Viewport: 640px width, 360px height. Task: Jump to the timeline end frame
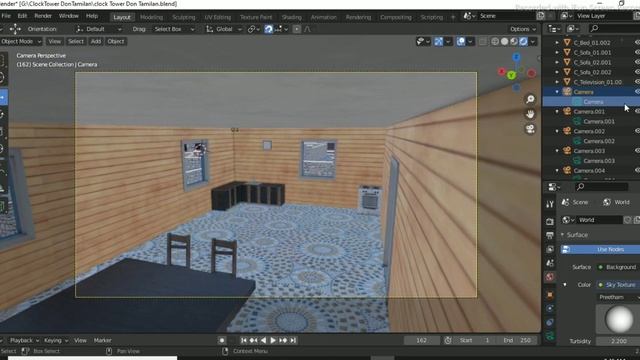[x=293, y=340]
